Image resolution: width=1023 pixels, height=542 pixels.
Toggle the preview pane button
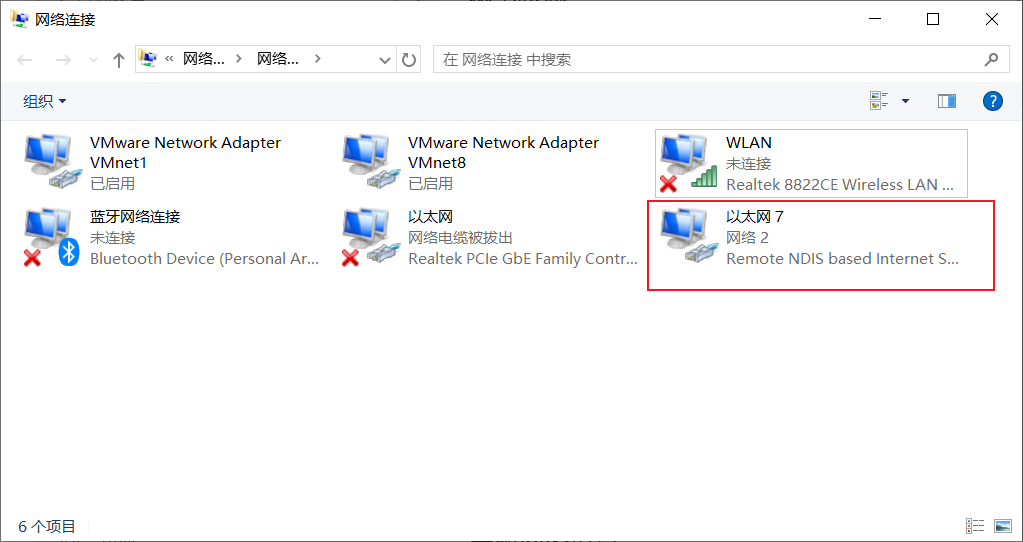(x=947, y=101)
